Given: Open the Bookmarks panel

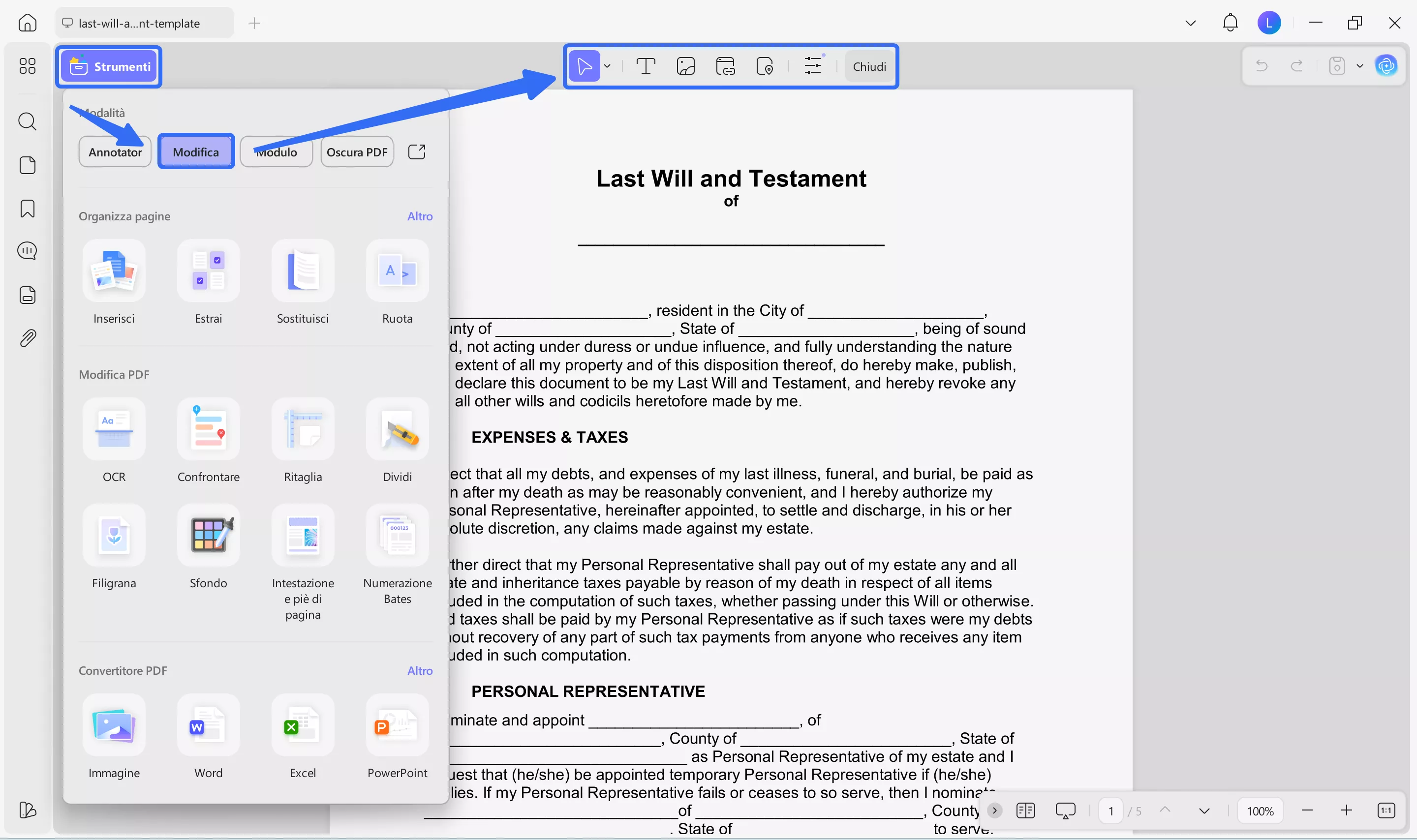Looking at the screenshot, I should click(27, 209).
